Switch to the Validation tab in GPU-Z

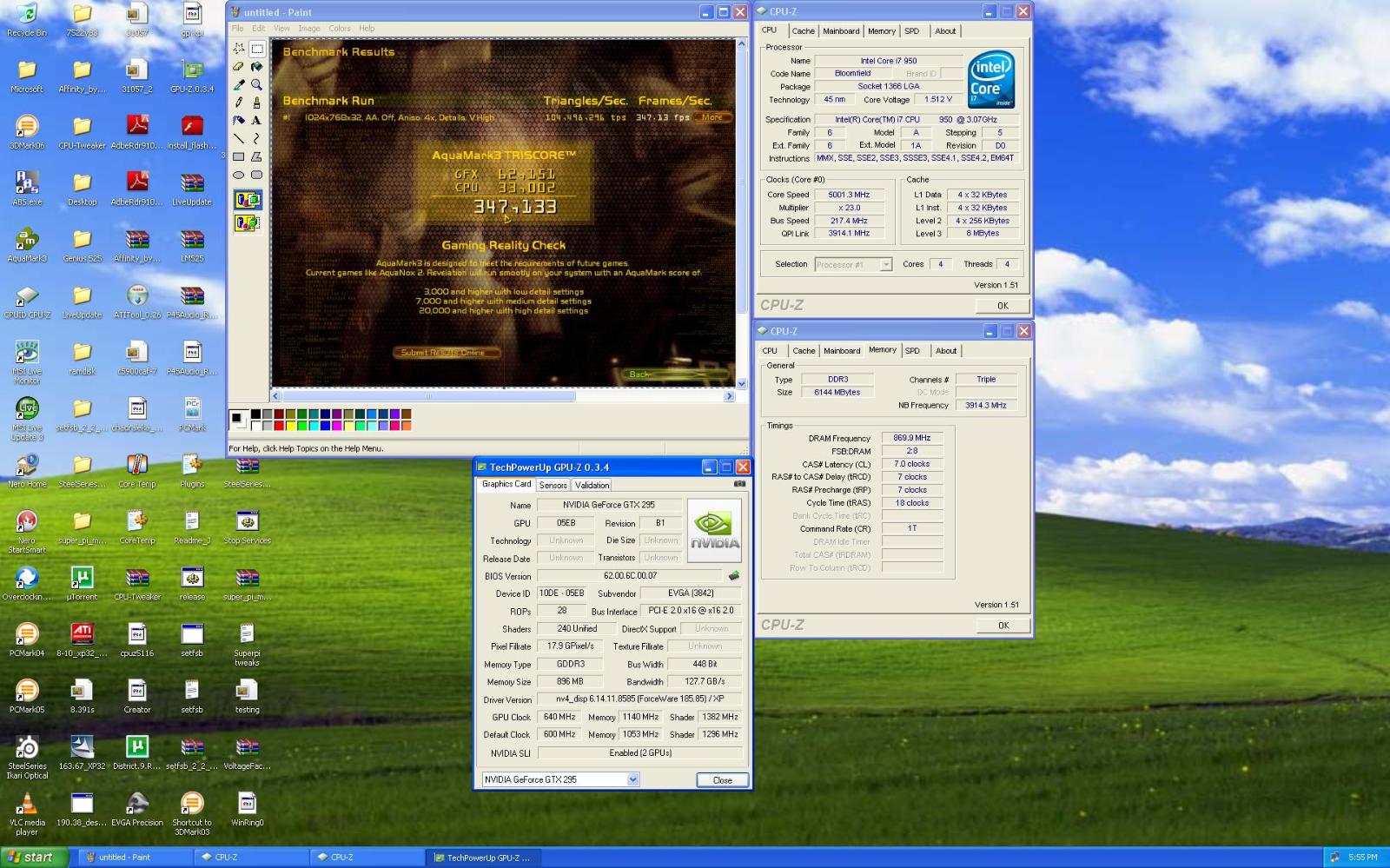(592, 485)
